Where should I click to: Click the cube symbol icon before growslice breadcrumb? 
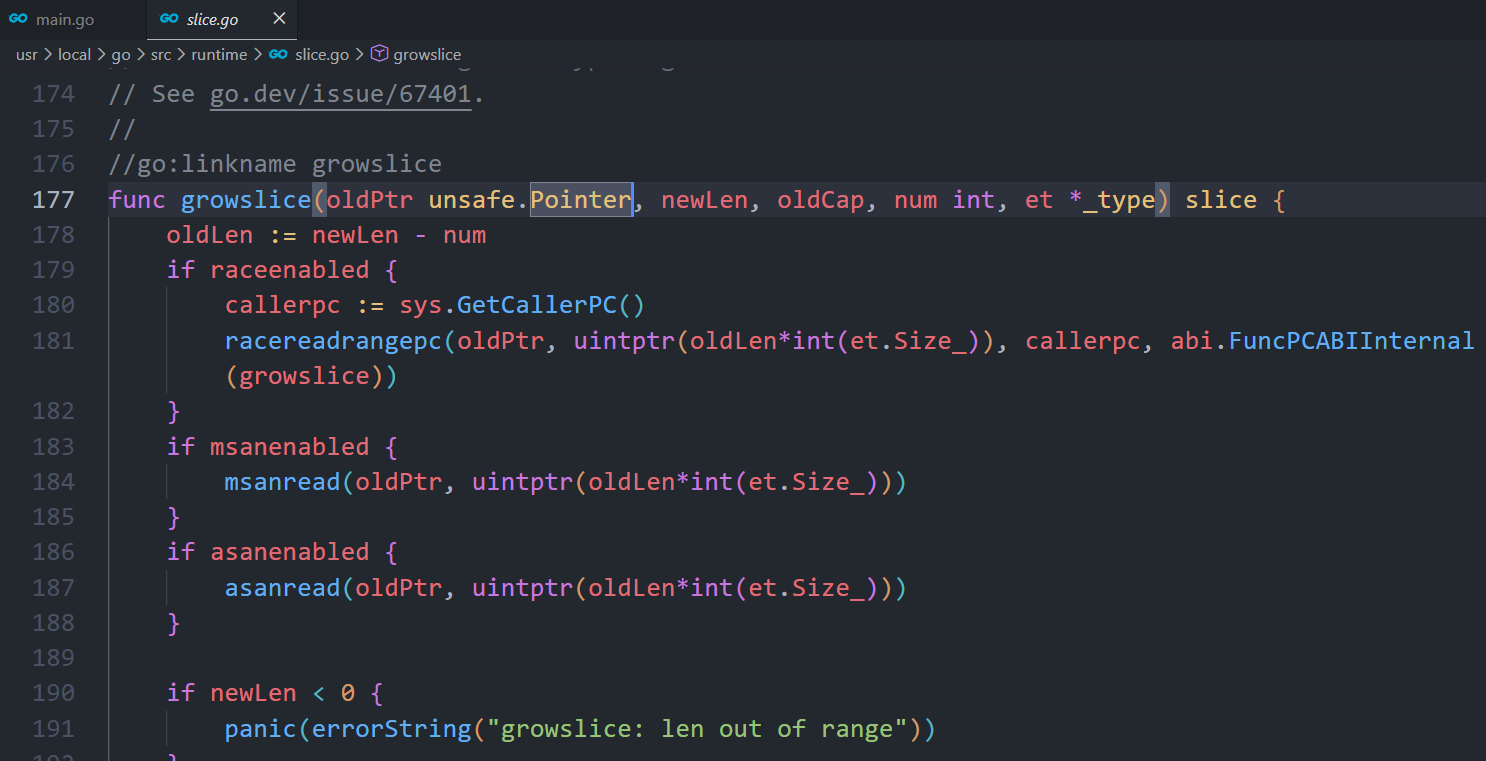coord(379,54)
